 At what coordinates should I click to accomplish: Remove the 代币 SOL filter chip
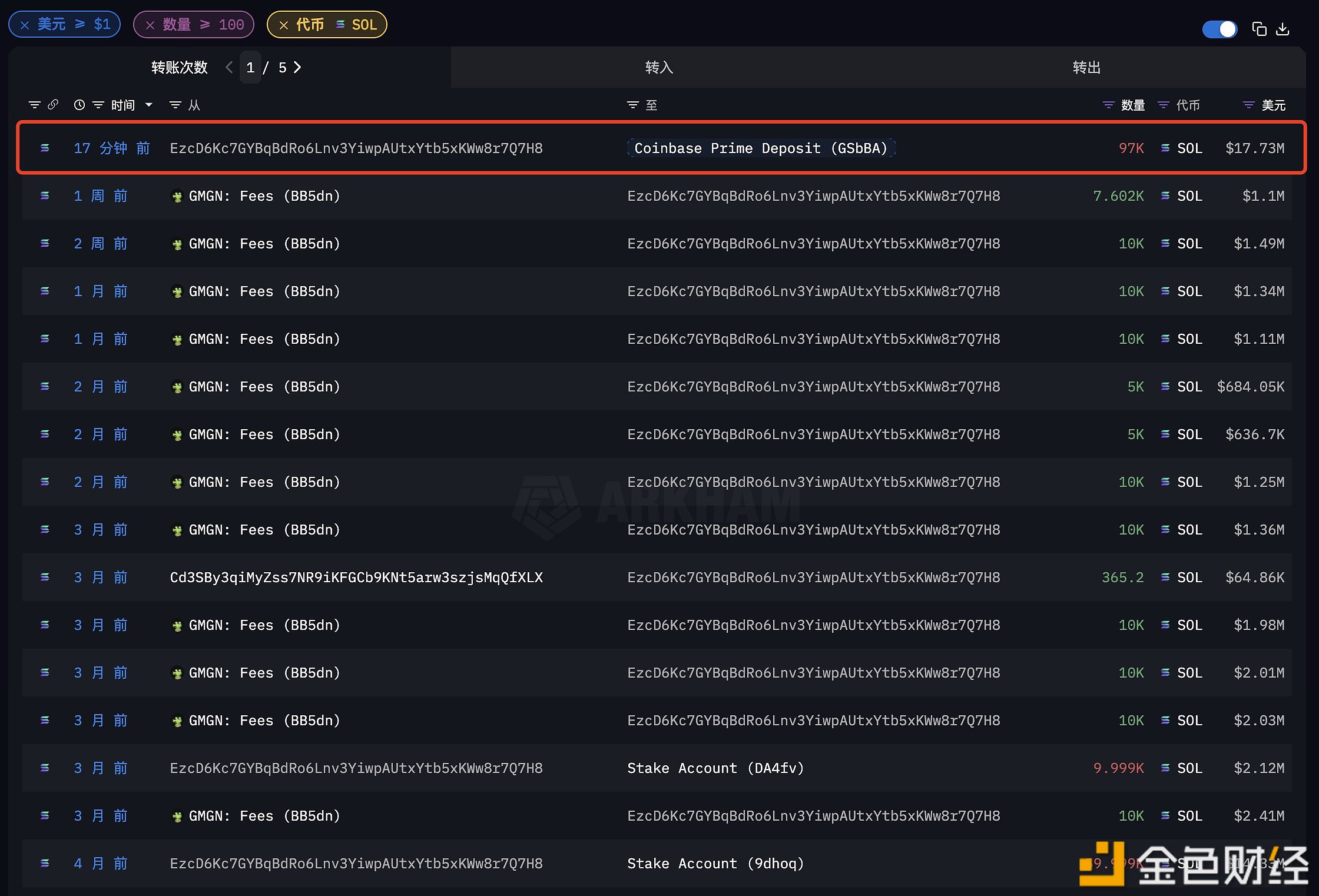point(283,25)
